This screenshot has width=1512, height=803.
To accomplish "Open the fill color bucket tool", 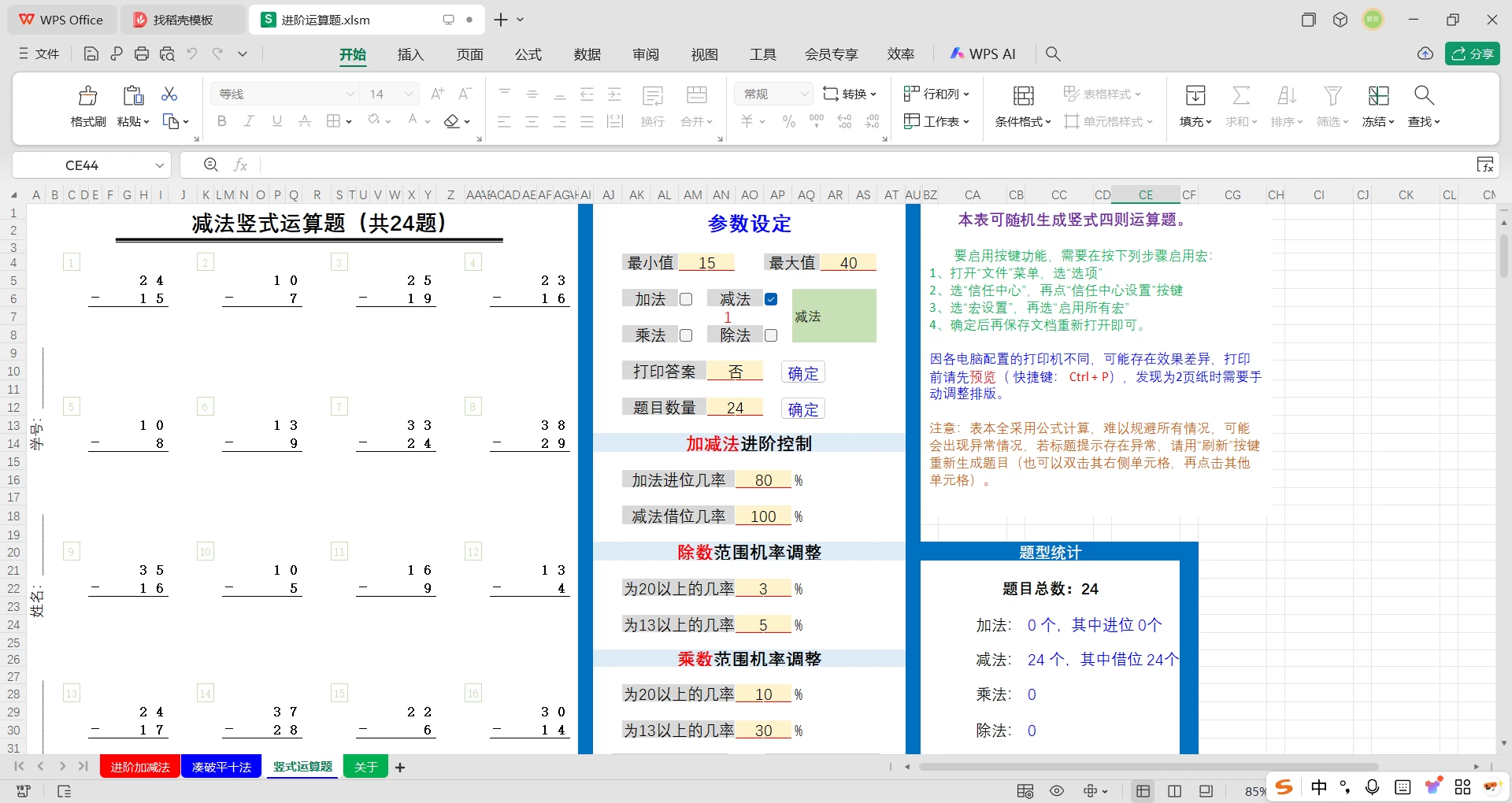I will pos(373,120).
